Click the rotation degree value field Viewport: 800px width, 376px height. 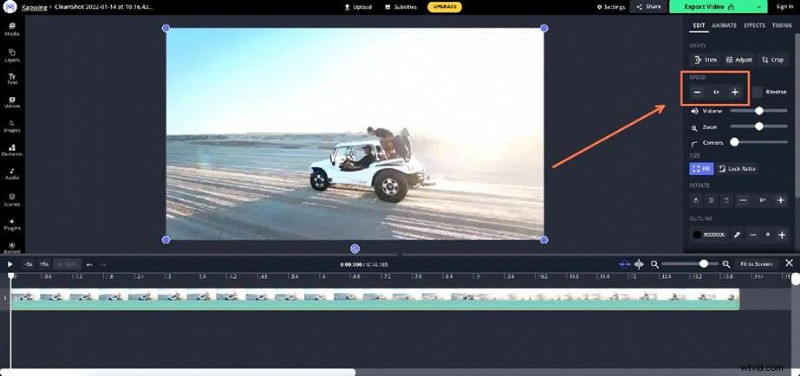[x=762, y=201]
